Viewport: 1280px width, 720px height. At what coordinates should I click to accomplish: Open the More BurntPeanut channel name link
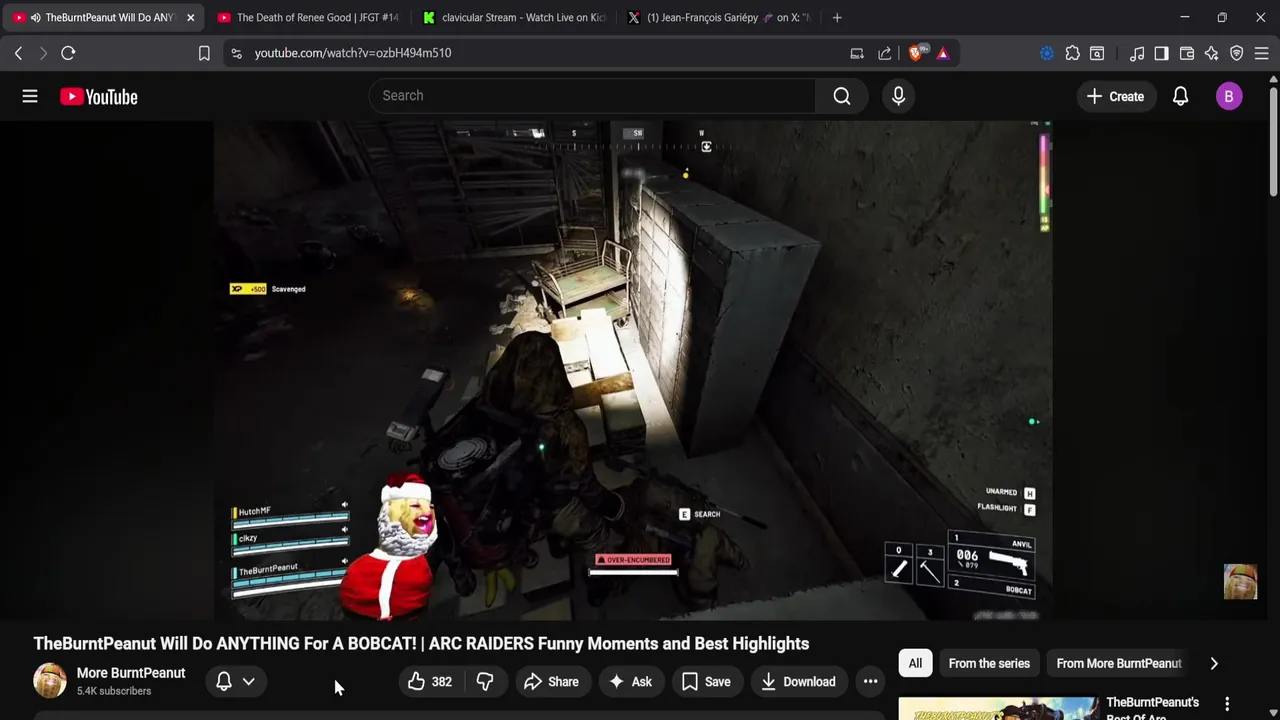(x=131, y=673)
